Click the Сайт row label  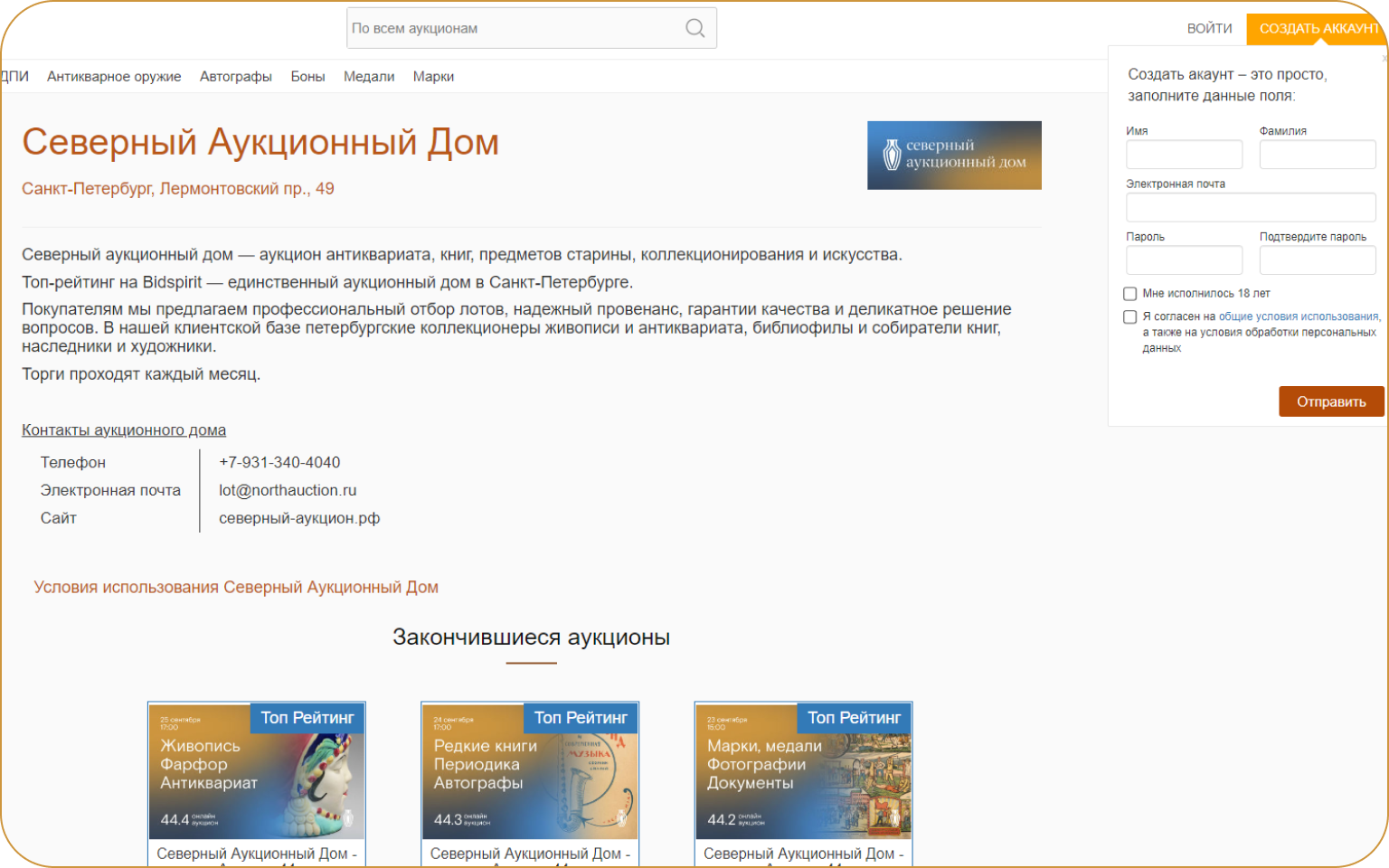tap(59, 518)
